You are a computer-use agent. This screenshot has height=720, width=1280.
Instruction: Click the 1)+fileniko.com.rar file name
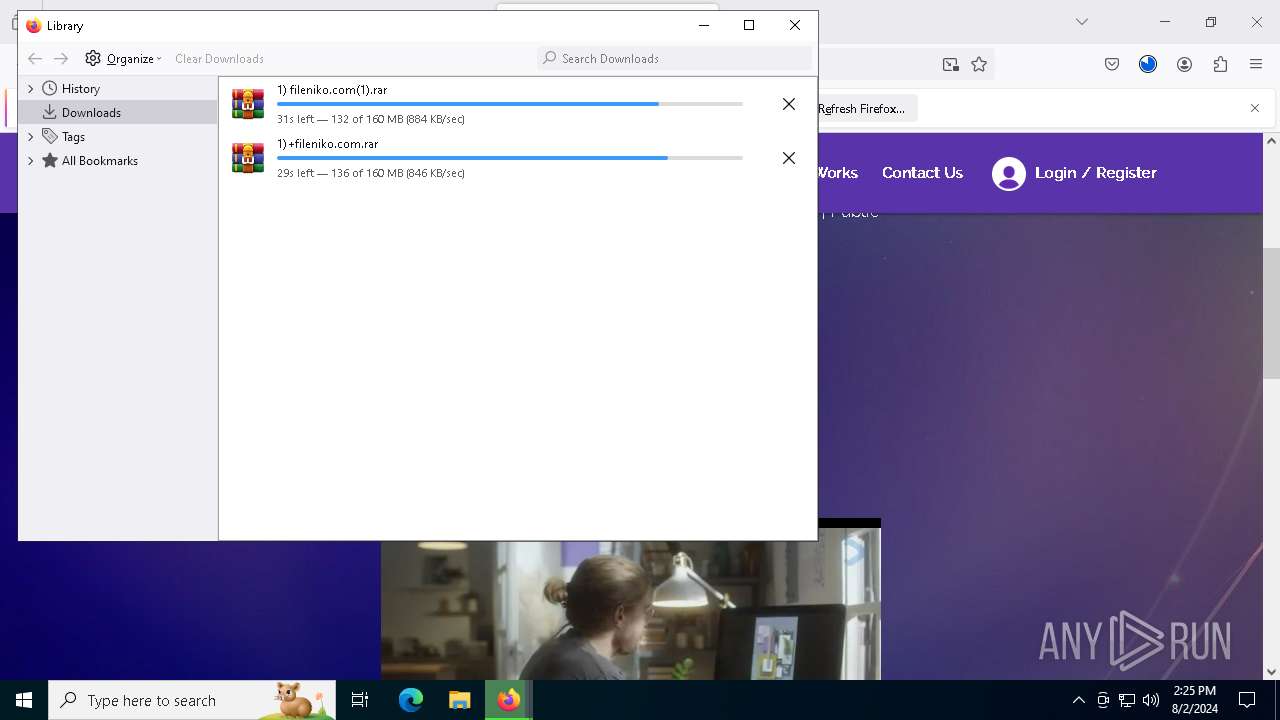(x=327, y=144)
